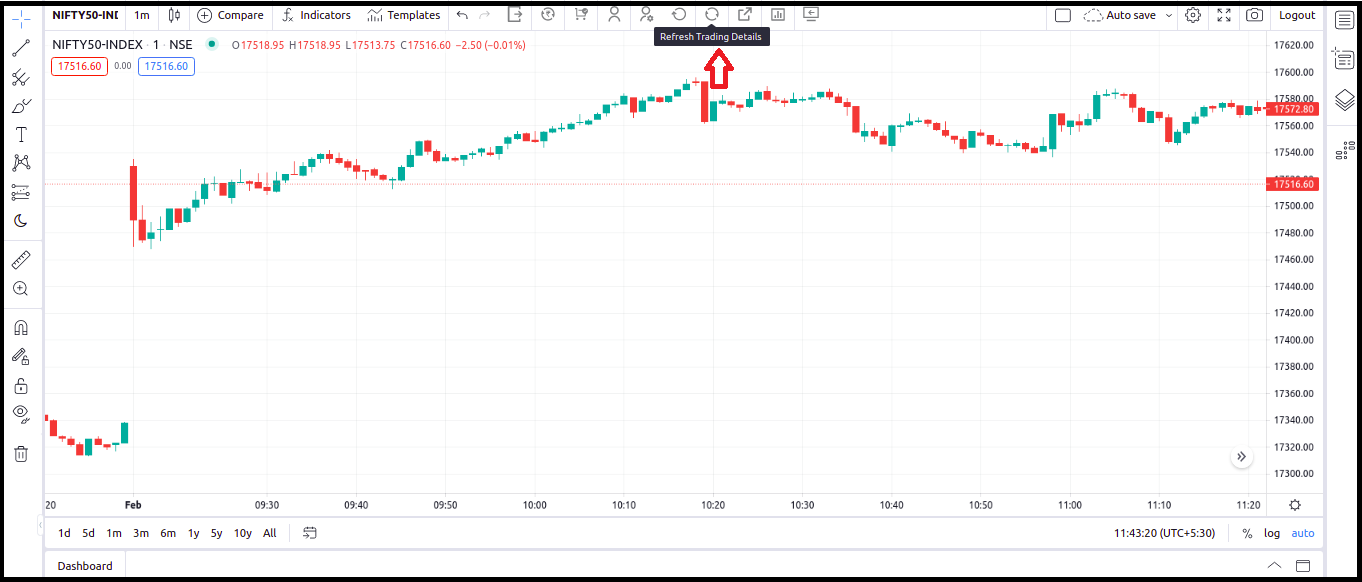
Task: Open the 1m interval dropdown
Action: 142,15
